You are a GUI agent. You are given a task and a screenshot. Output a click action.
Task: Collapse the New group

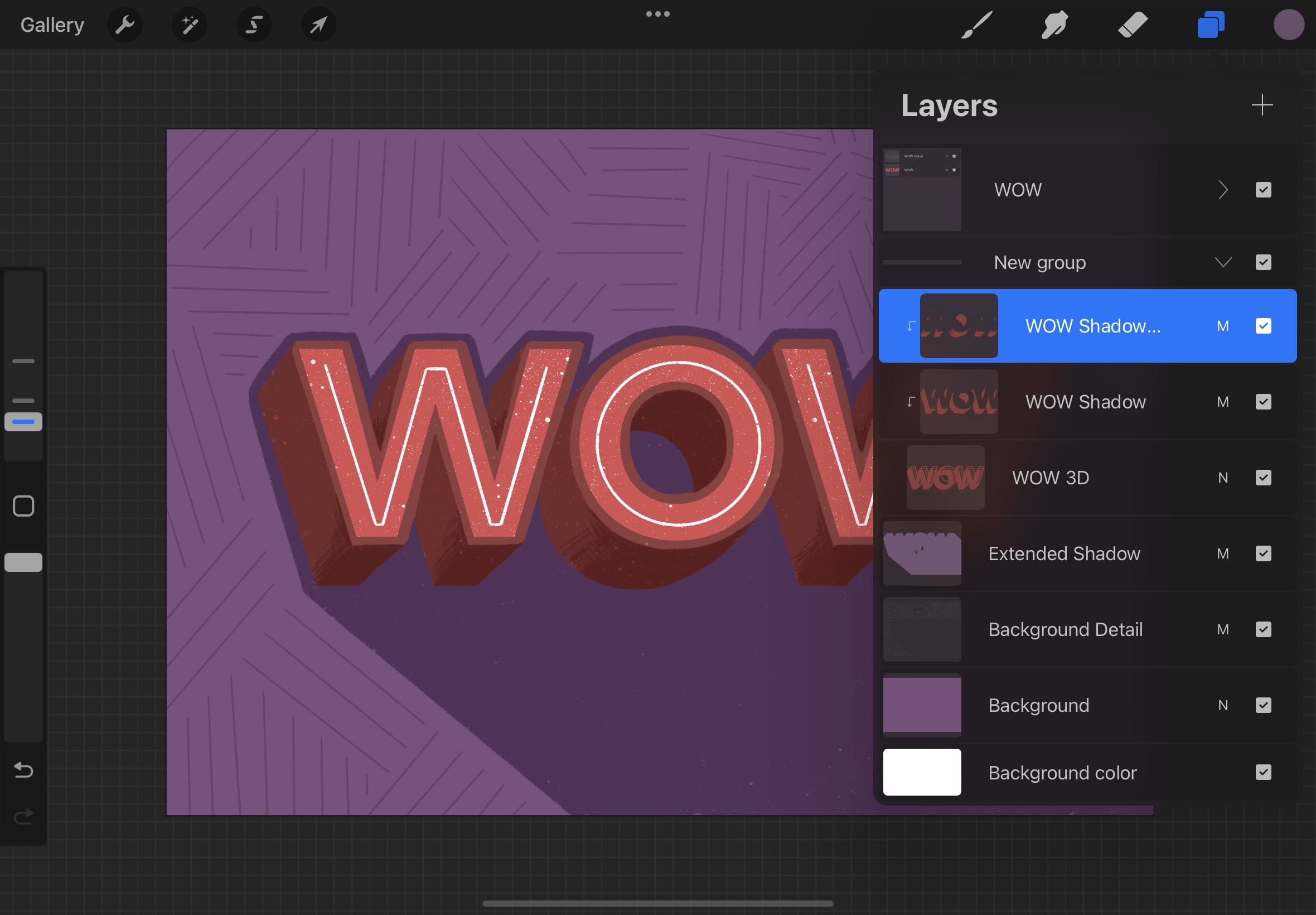tap(1224, 262)
